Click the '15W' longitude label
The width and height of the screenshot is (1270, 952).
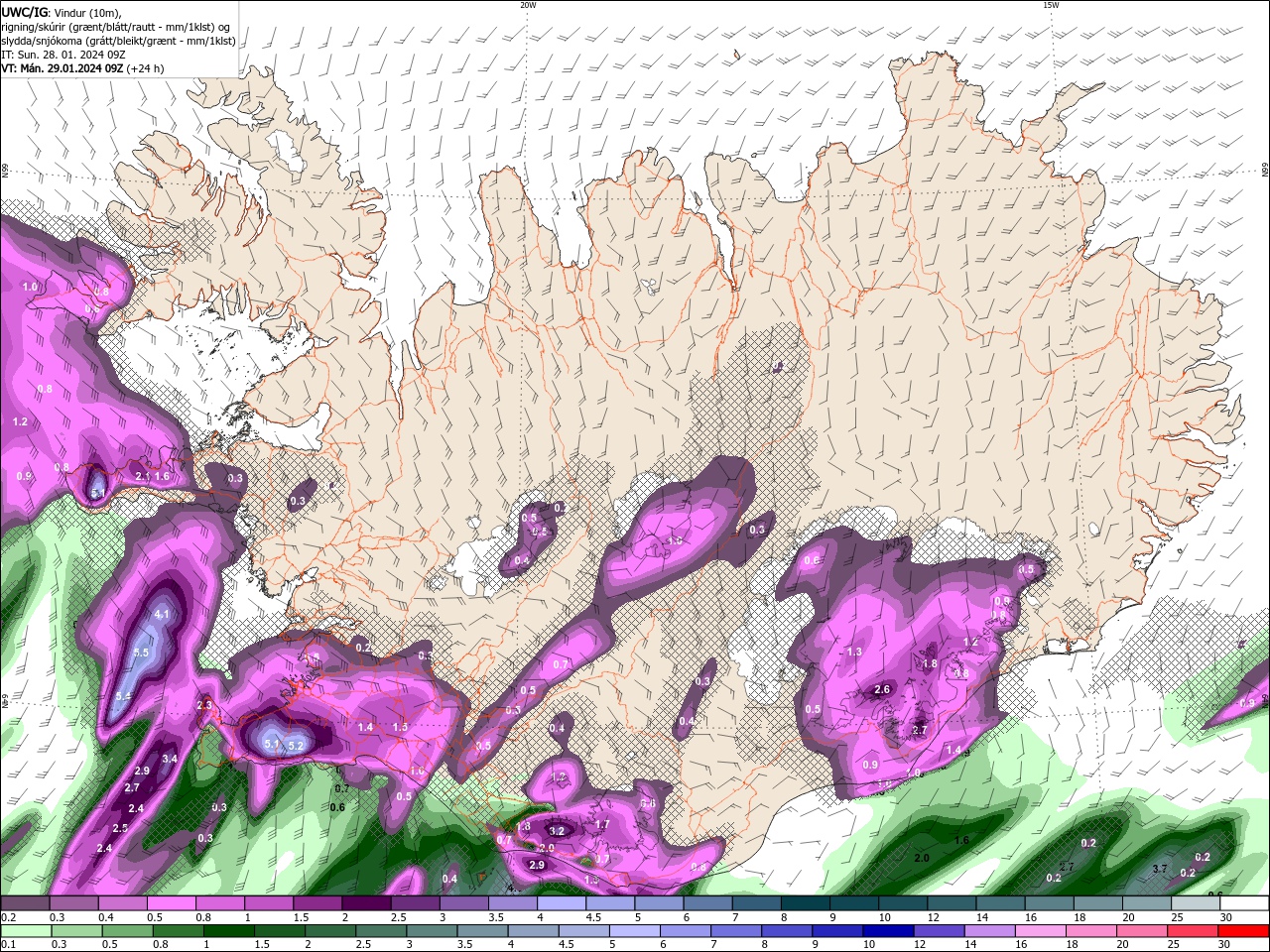[1051, 5]
